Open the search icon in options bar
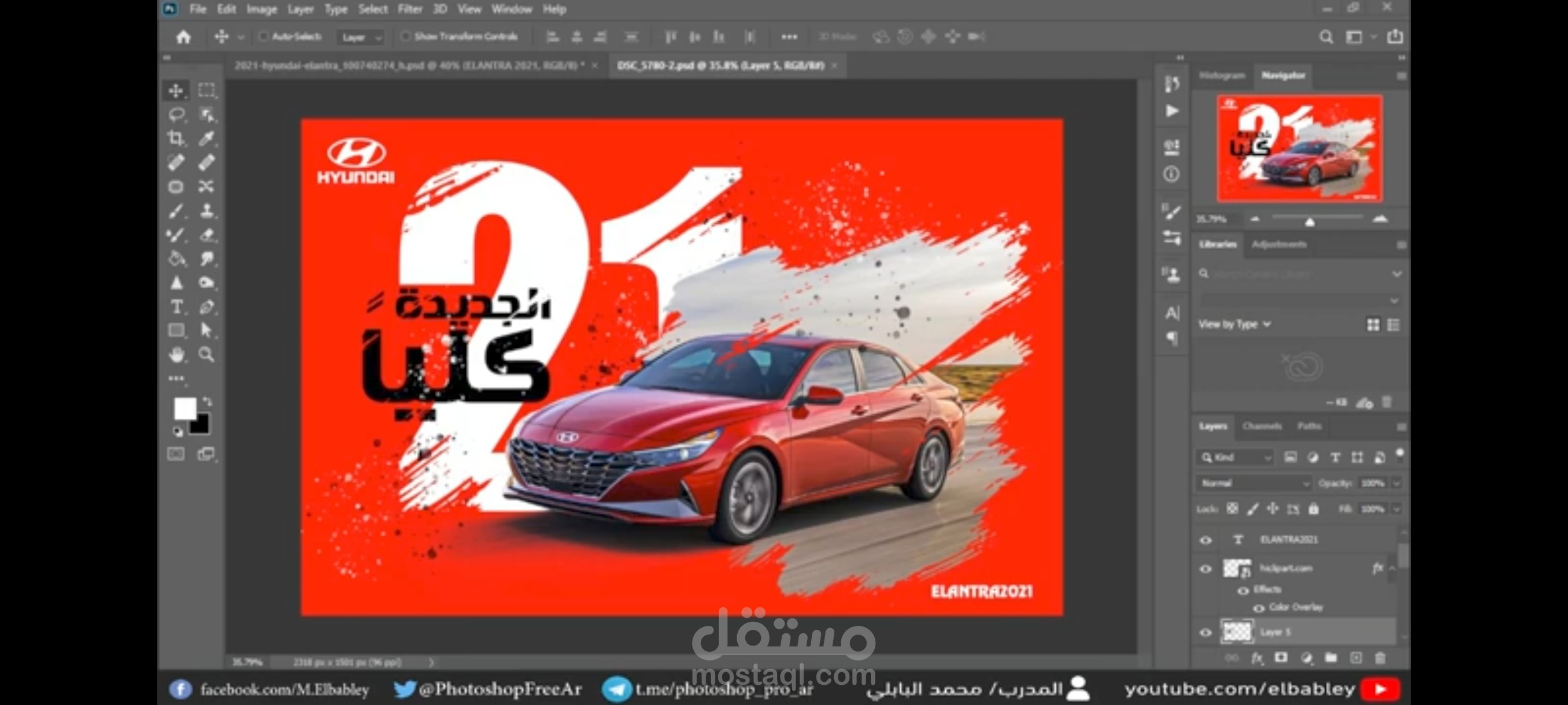1568x705 pixels. point(1326,37)
